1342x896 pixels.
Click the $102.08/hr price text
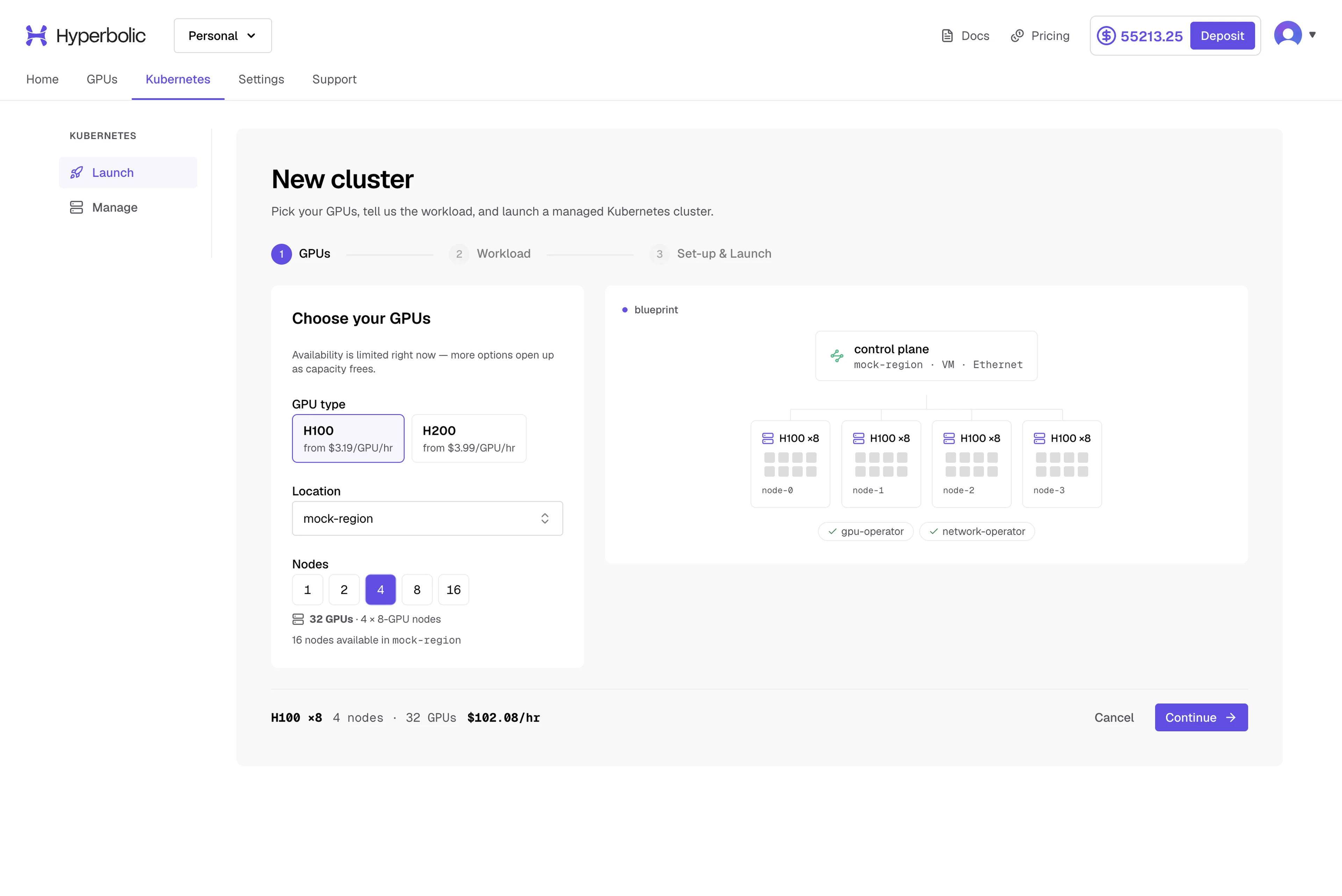coord(503,718)
